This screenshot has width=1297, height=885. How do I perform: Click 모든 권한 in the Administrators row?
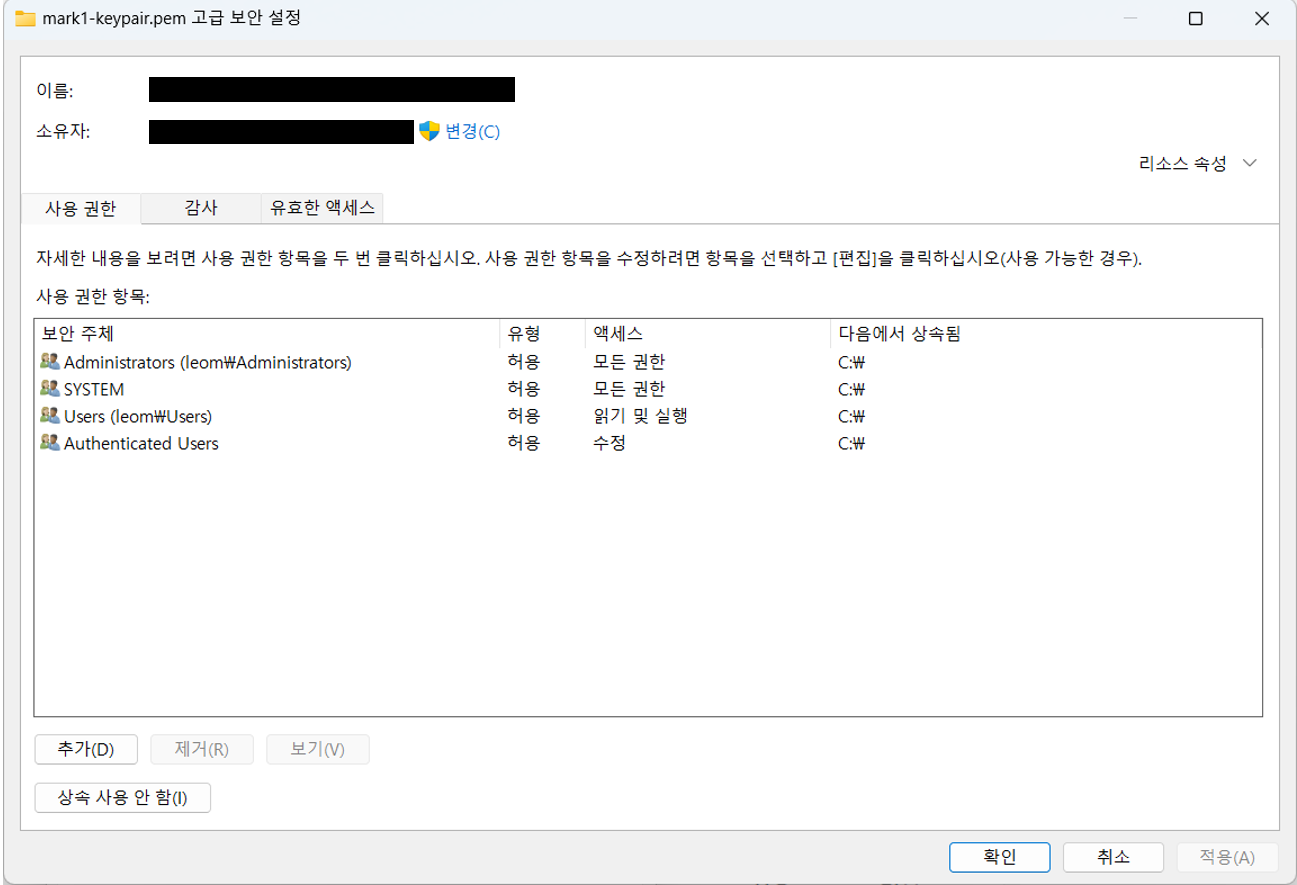pos(629,362)
